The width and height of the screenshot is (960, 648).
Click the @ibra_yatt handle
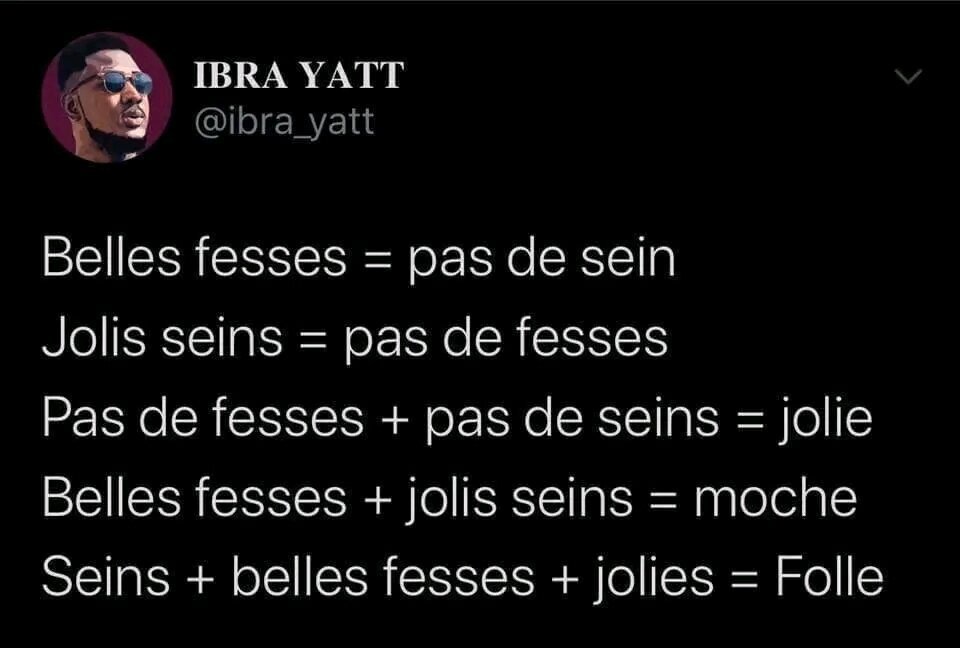[x=282, y=122]
